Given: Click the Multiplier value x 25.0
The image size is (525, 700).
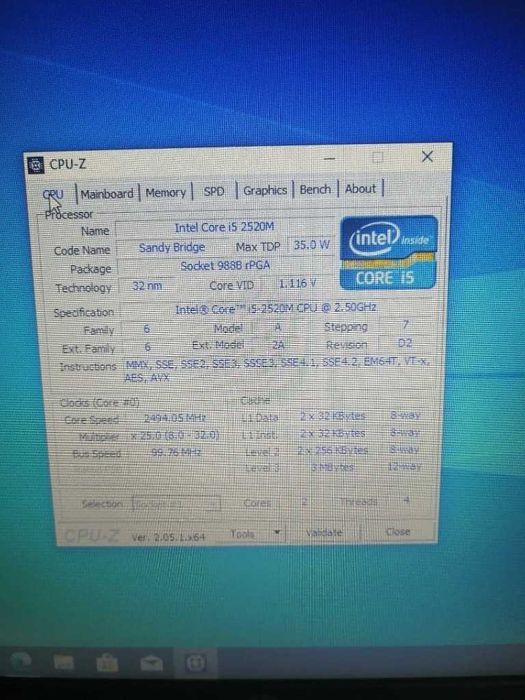Looking at the screenshot, I should (175, 435).
